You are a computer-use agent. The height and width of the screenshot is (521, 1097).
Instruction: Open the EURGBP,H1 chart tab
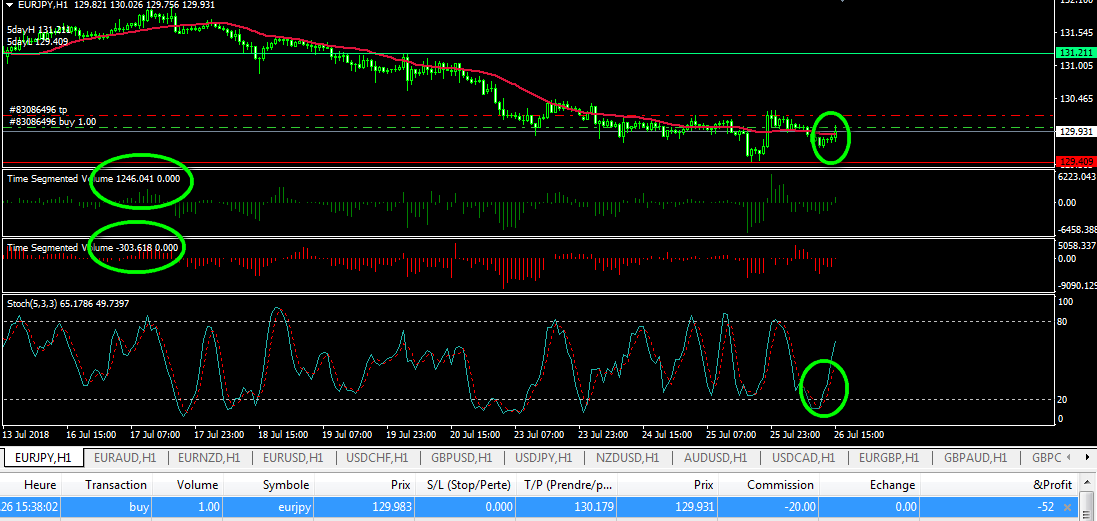pos(888,457)
